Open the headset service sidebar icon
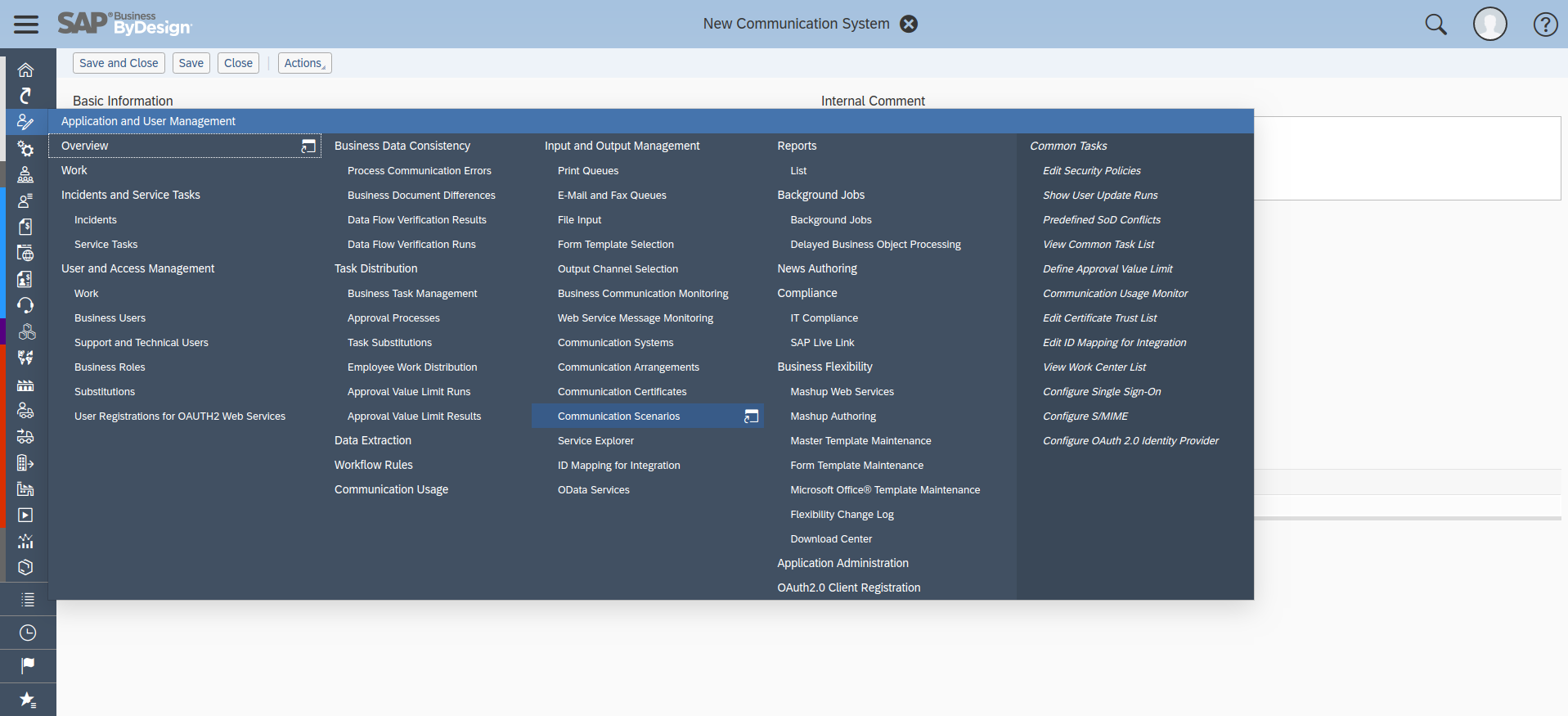This screenshot has width=1568, height=716. [x=26, y=305]
